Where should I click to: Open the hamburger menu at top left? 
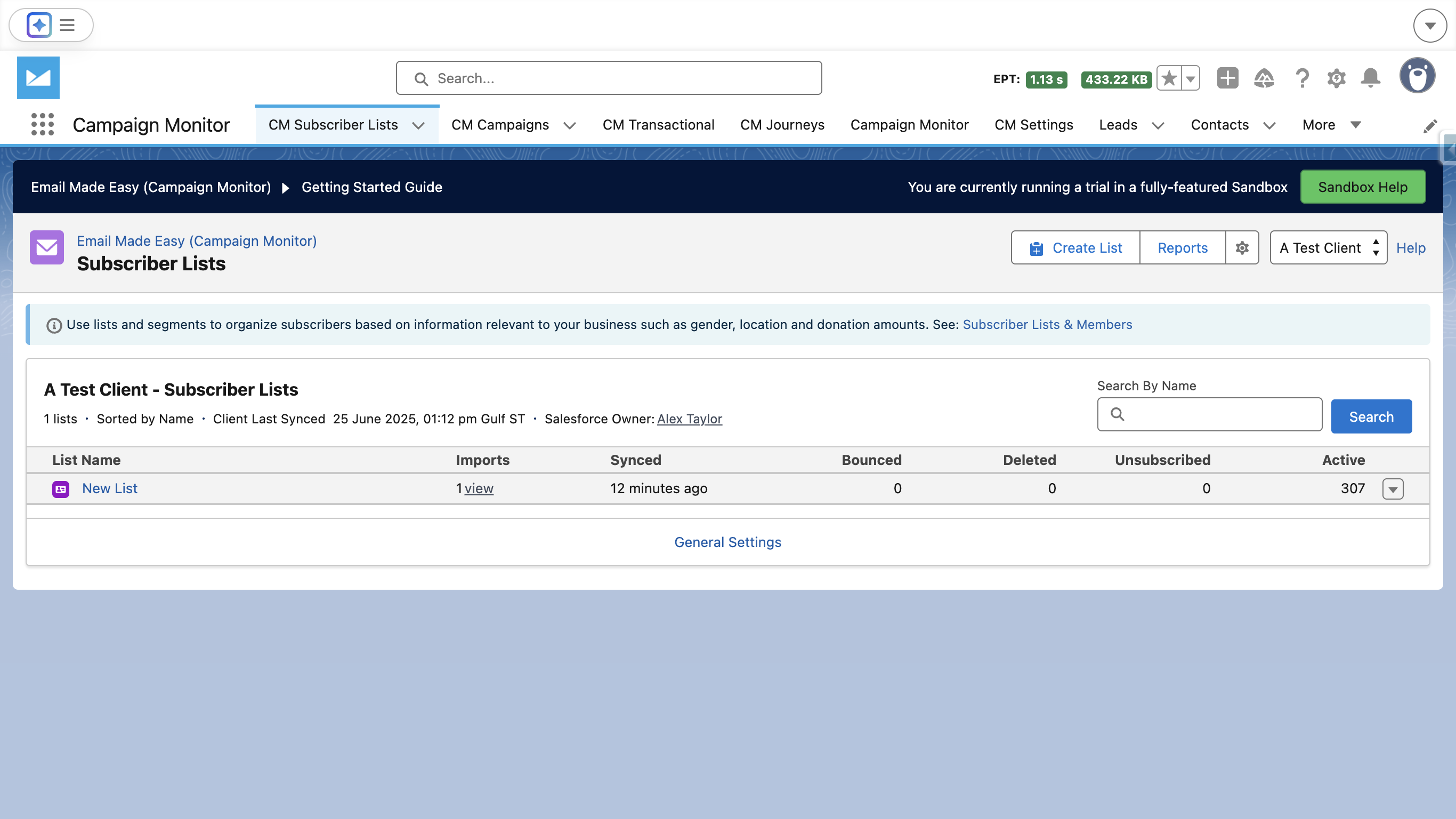[67, 25]
